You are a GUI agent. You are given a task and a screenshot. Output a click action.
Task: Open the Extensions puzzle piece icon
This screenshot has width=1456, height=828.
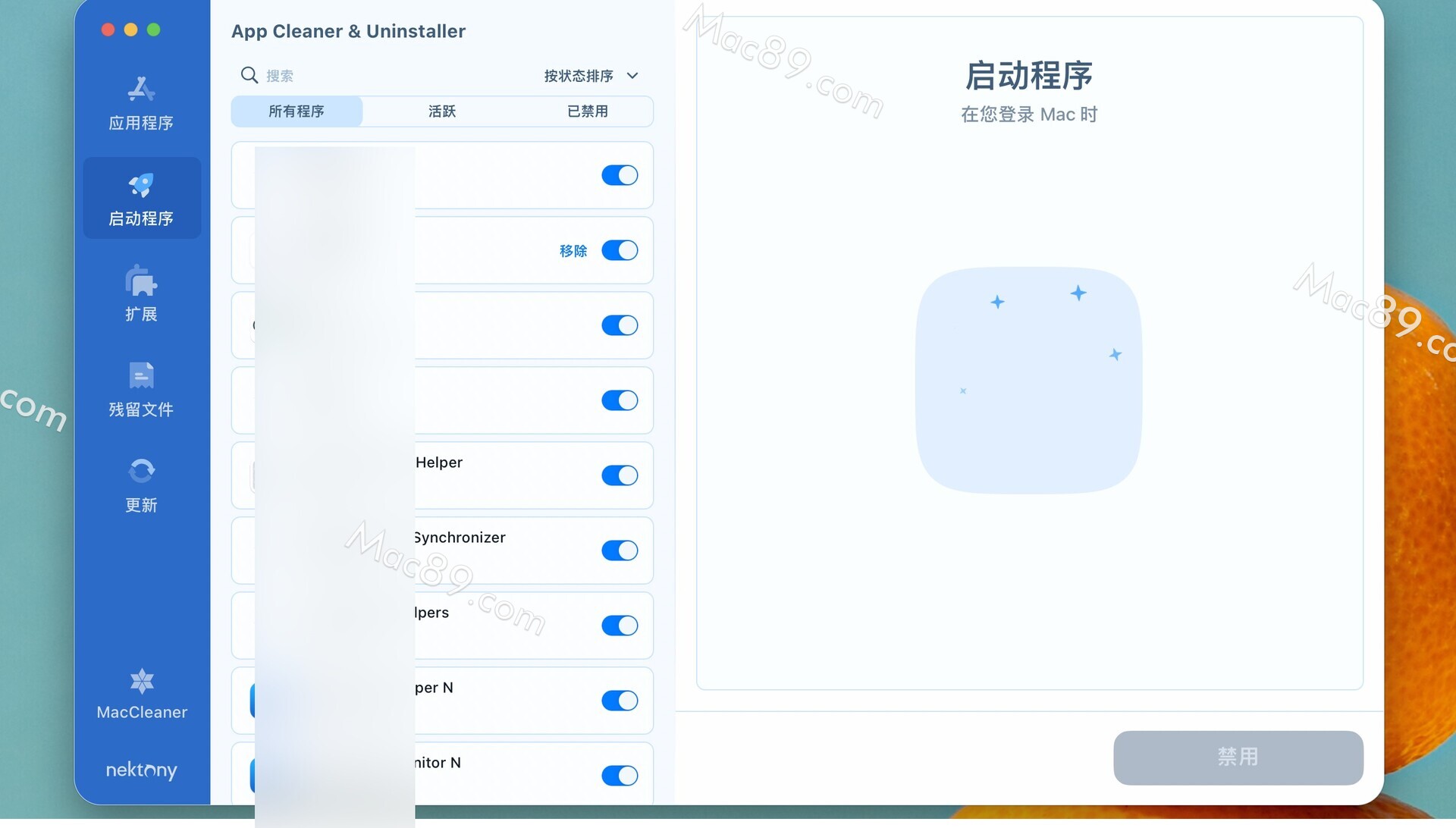(141, 281)
